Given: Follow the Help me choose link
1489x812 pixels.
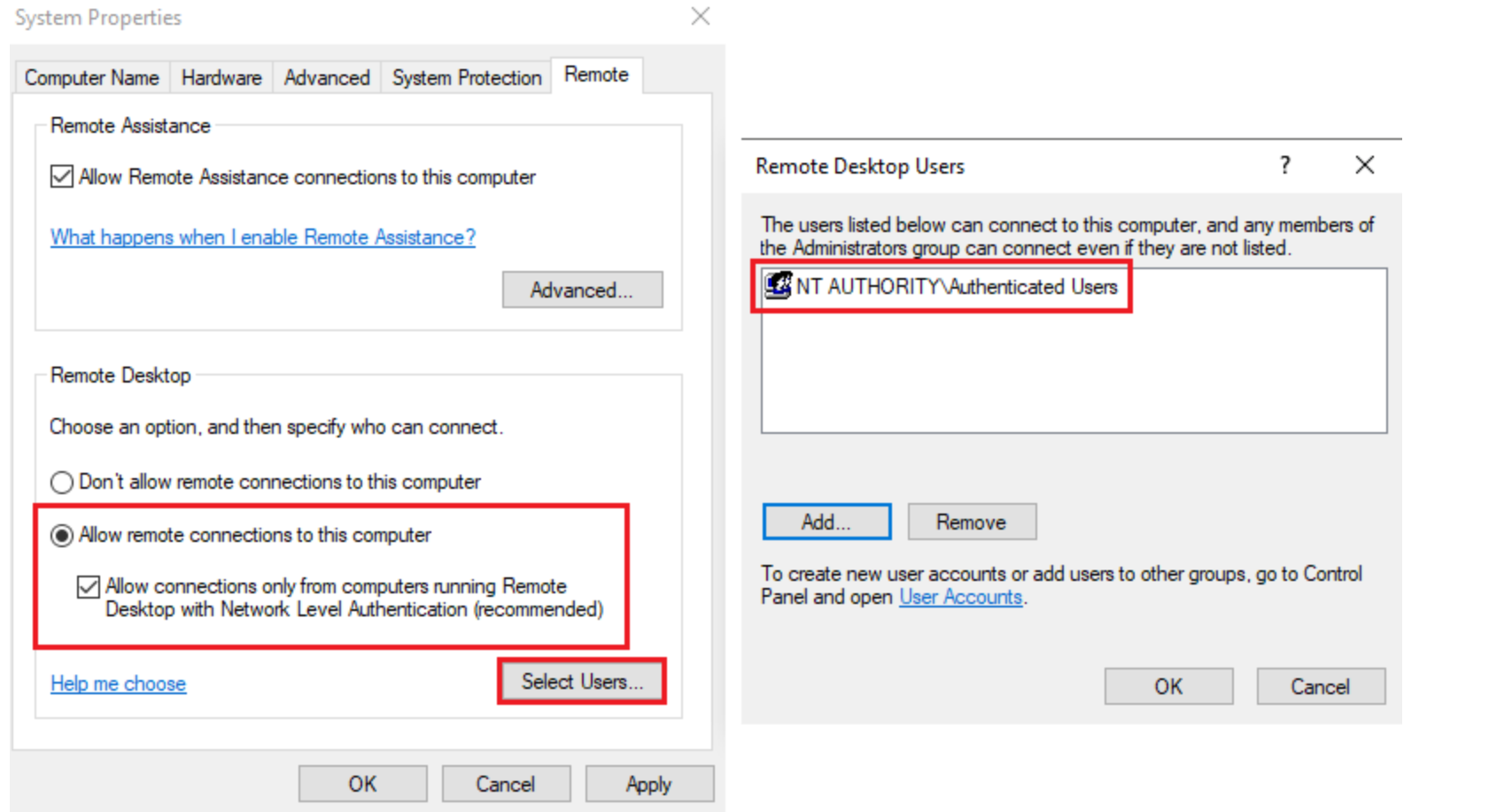Looking at the screenshot, I should 117,683.
